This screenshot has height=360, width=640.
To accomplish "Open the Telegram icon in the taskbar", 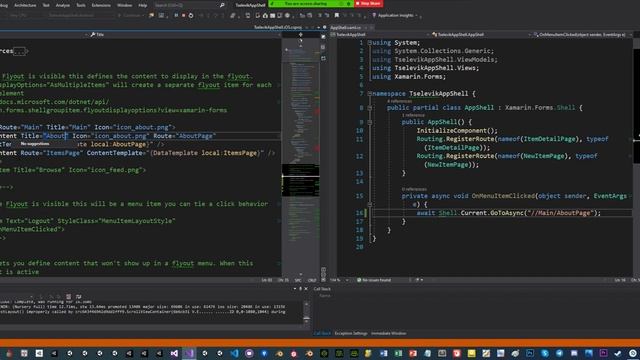I will coord(559,353).
